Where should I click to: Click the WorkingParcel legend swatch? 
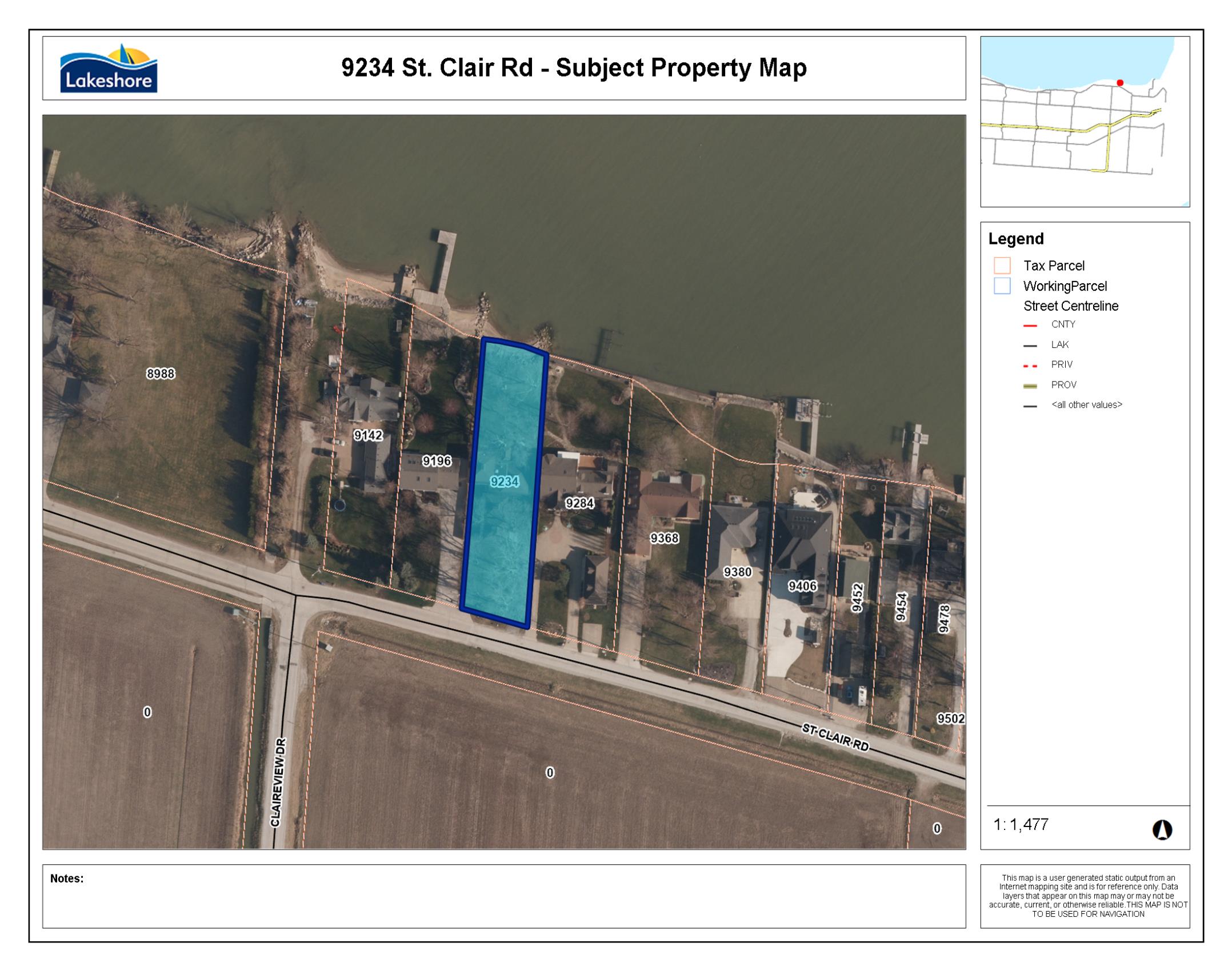click(1002, 286)
